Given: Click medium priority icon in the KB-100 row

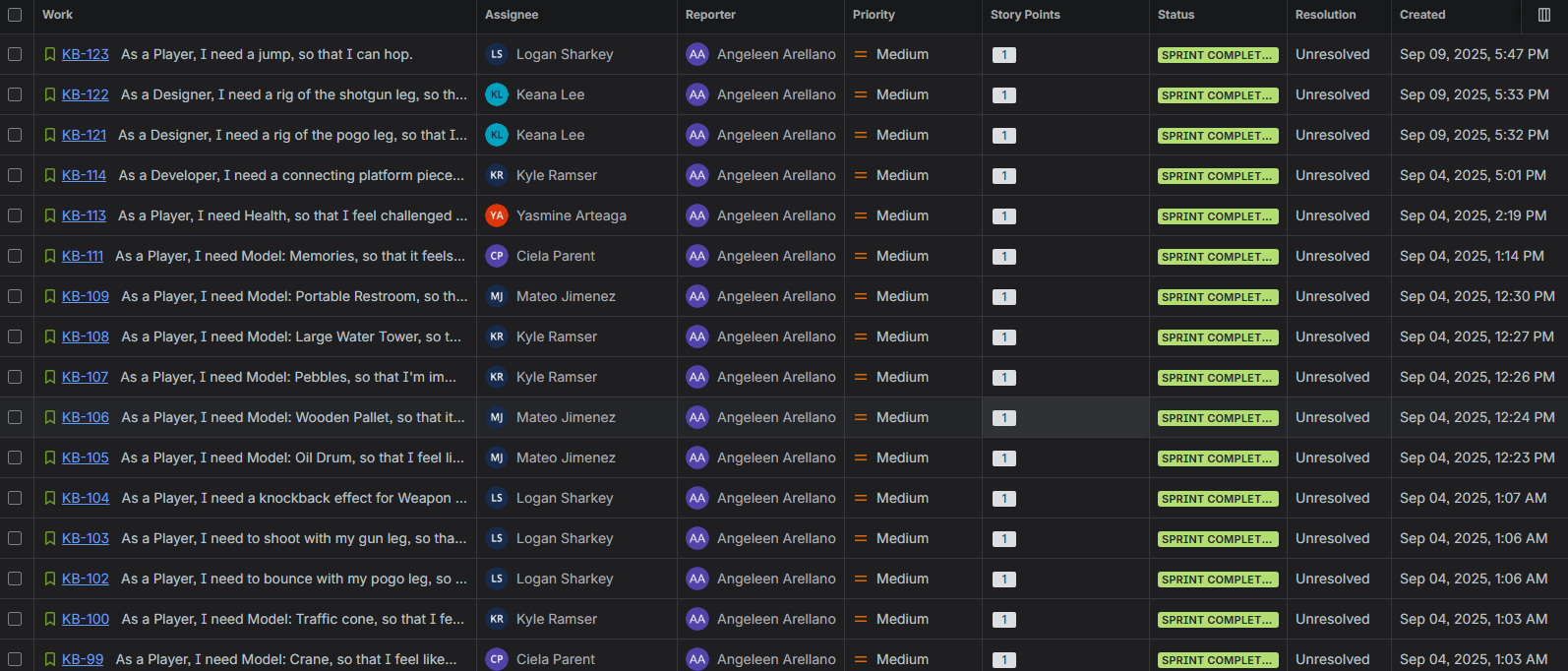Looking at the screenshot, I should pos(861,619).
